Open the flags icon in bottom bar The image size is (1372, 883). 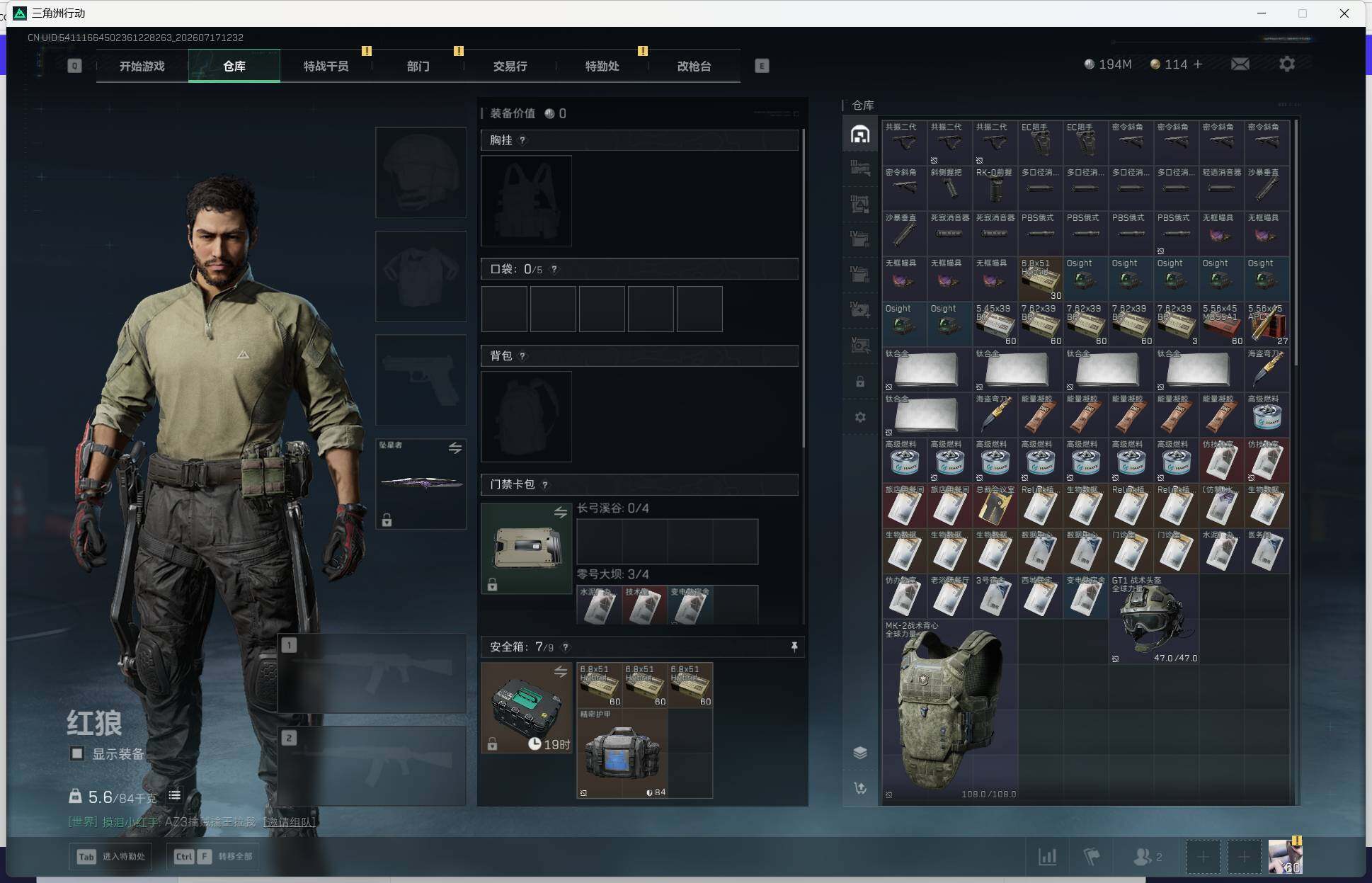coord(1092,857)
